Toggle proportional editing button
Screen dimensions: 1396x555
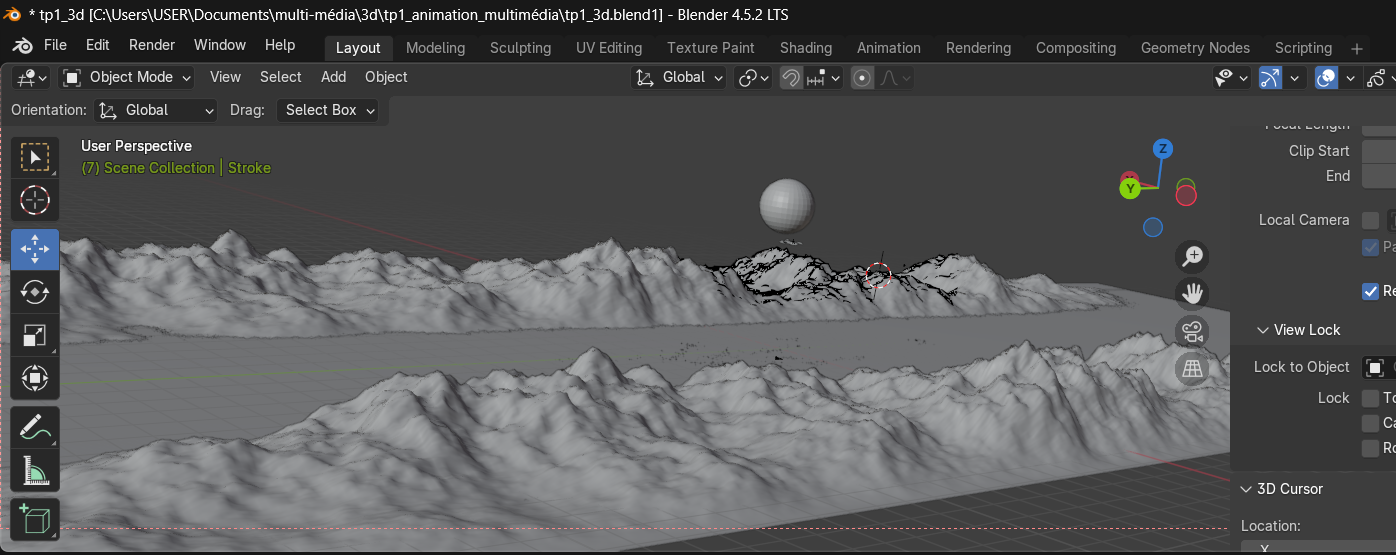[x=862, y=78]
